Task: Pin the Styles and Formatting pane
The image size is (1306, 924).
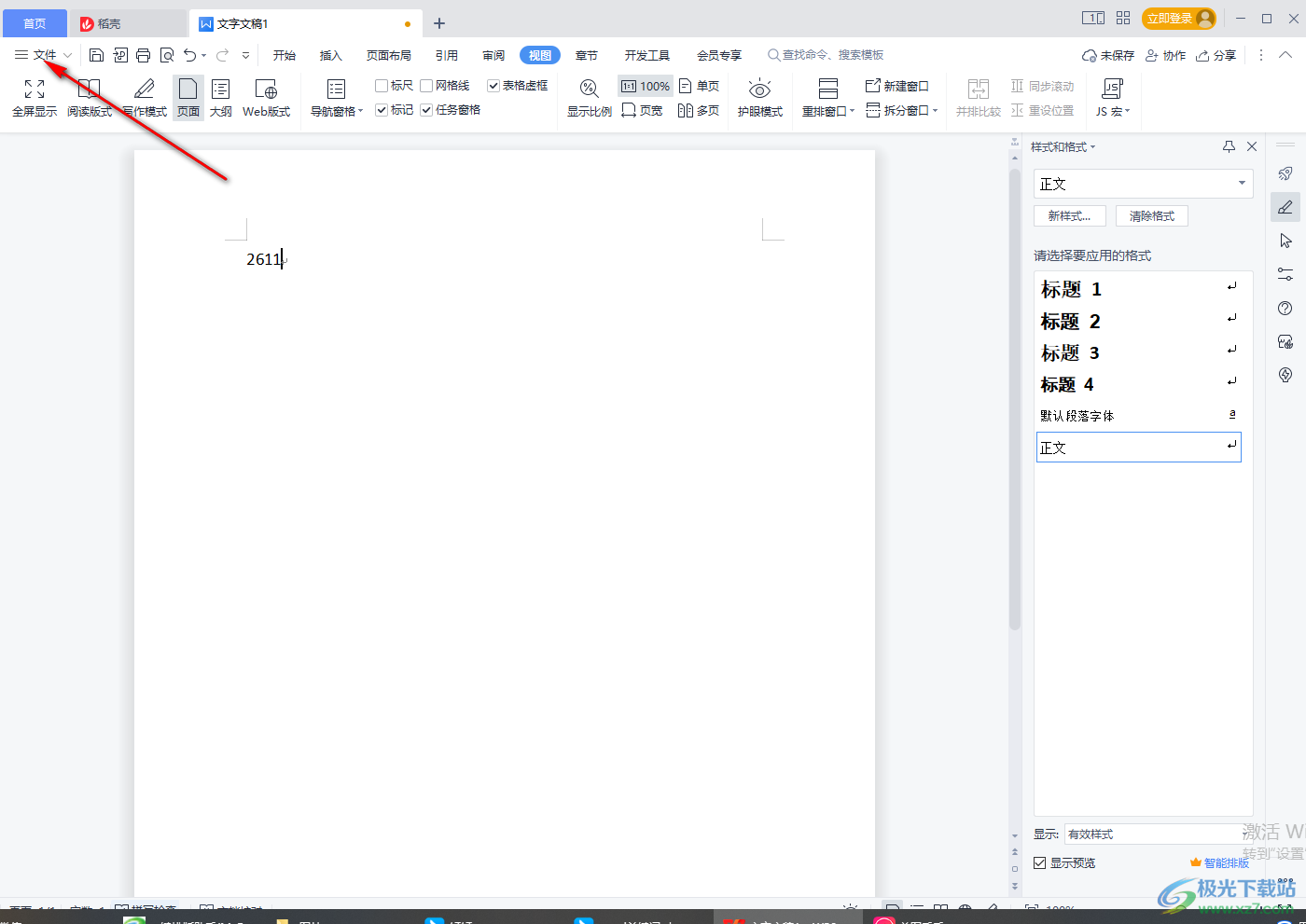Action: pyautogui.click(x=1229, y=146)
